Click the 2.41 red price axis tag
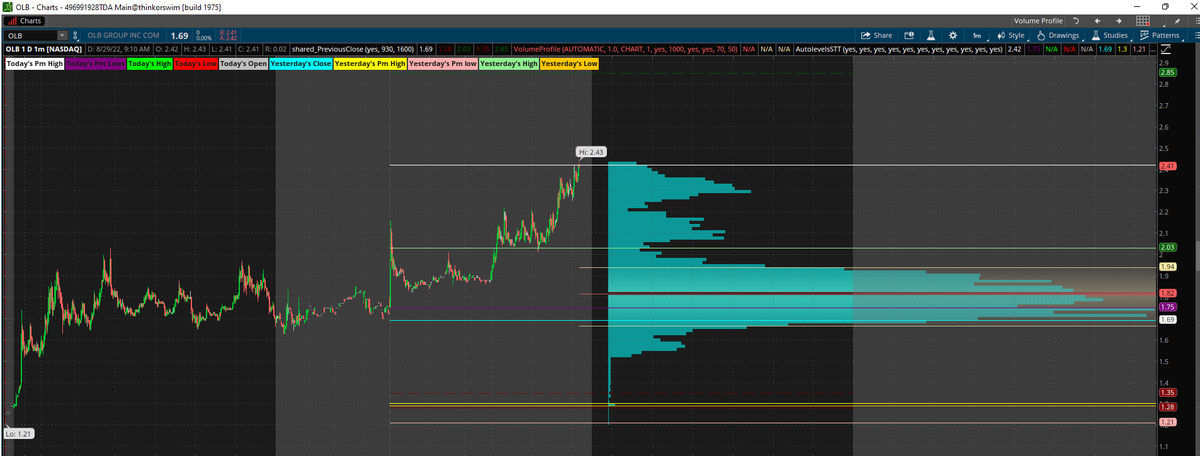Image resolution: width=1200 pixels, height=456 pixels. pos(1166,165)
